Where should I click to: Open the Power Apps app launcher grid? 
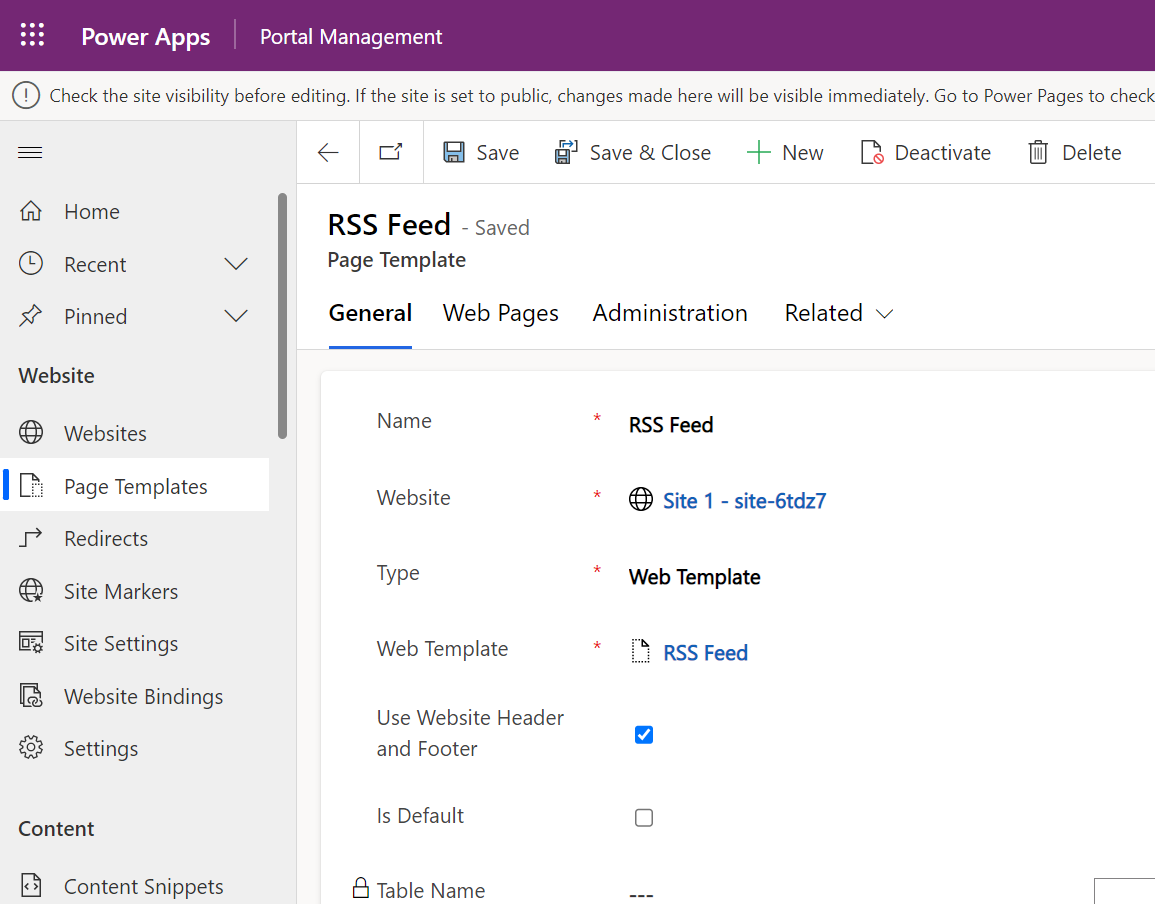click(x=32, y=34)
